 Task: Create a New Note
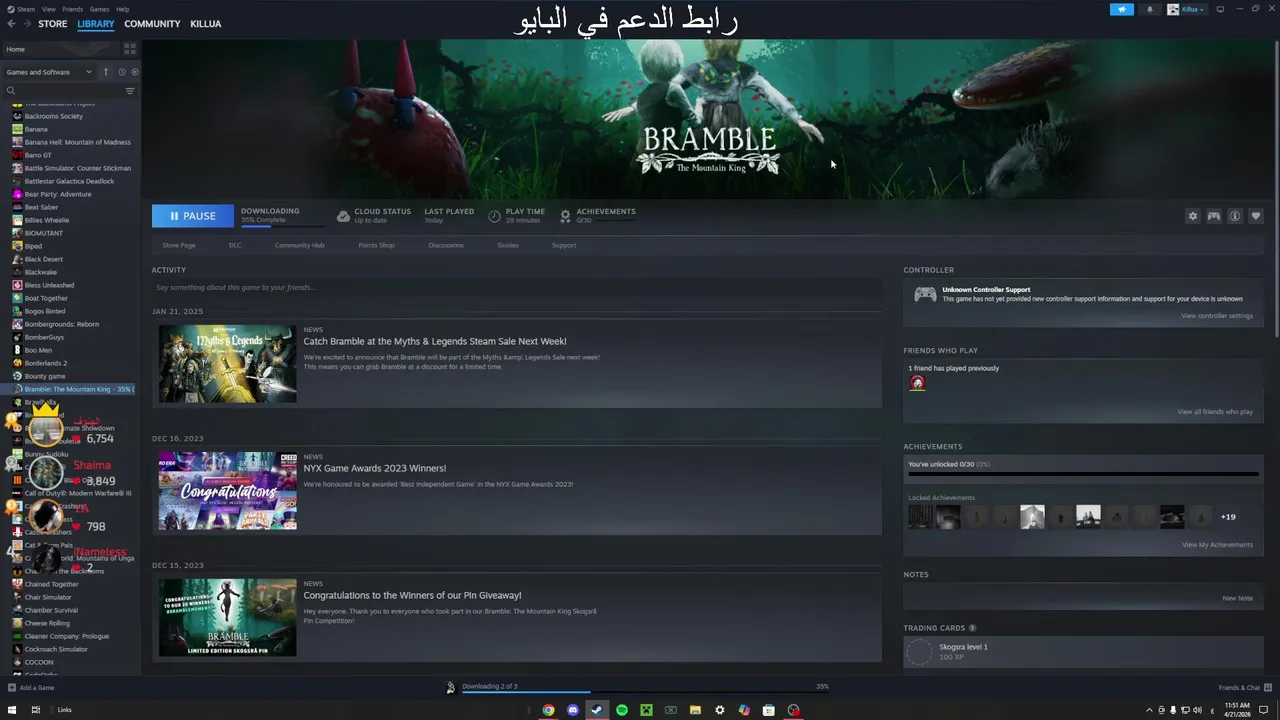point(1237,598)
